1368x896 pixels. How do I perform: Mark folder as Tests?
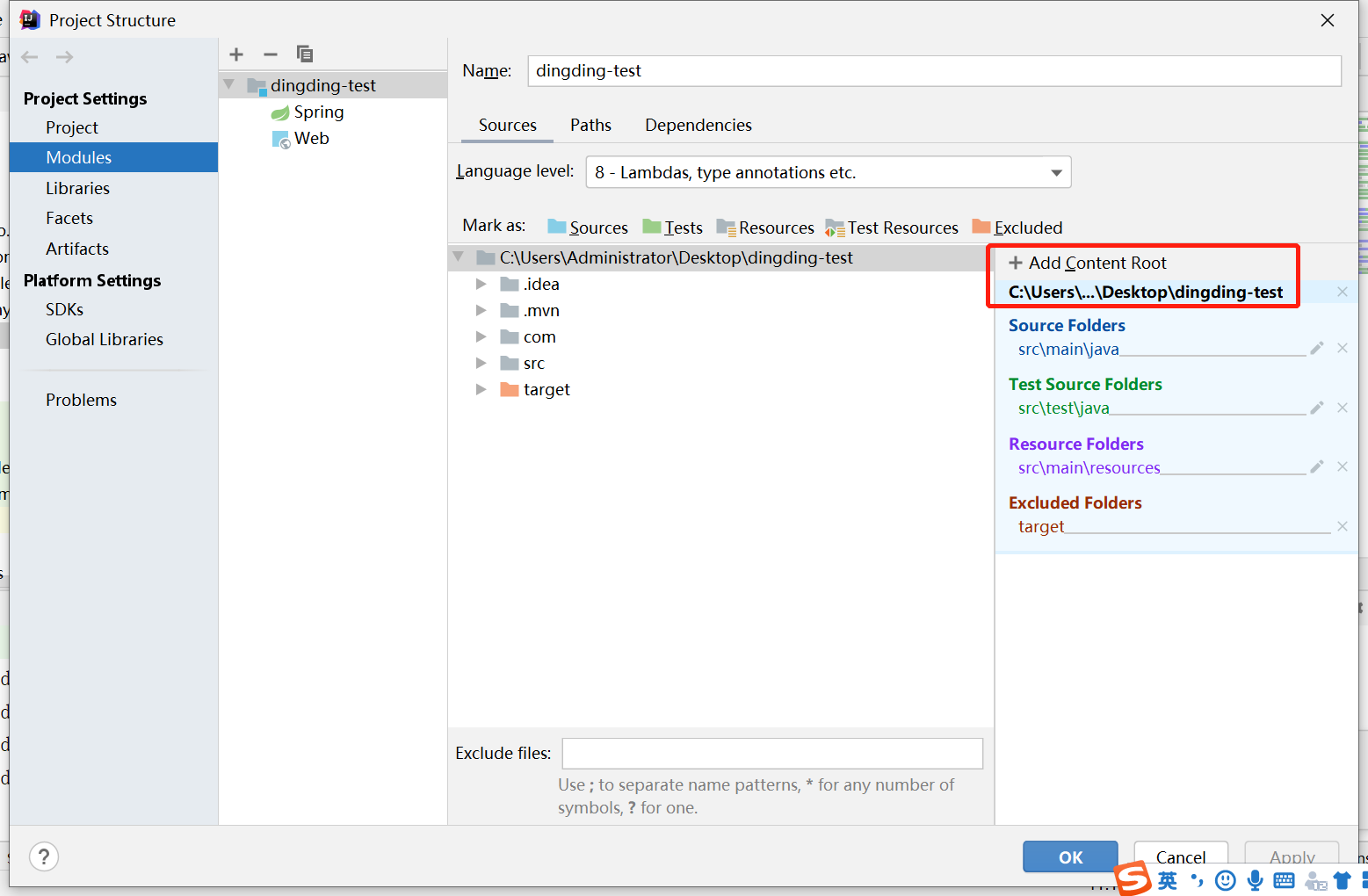[x=673, y=228]
